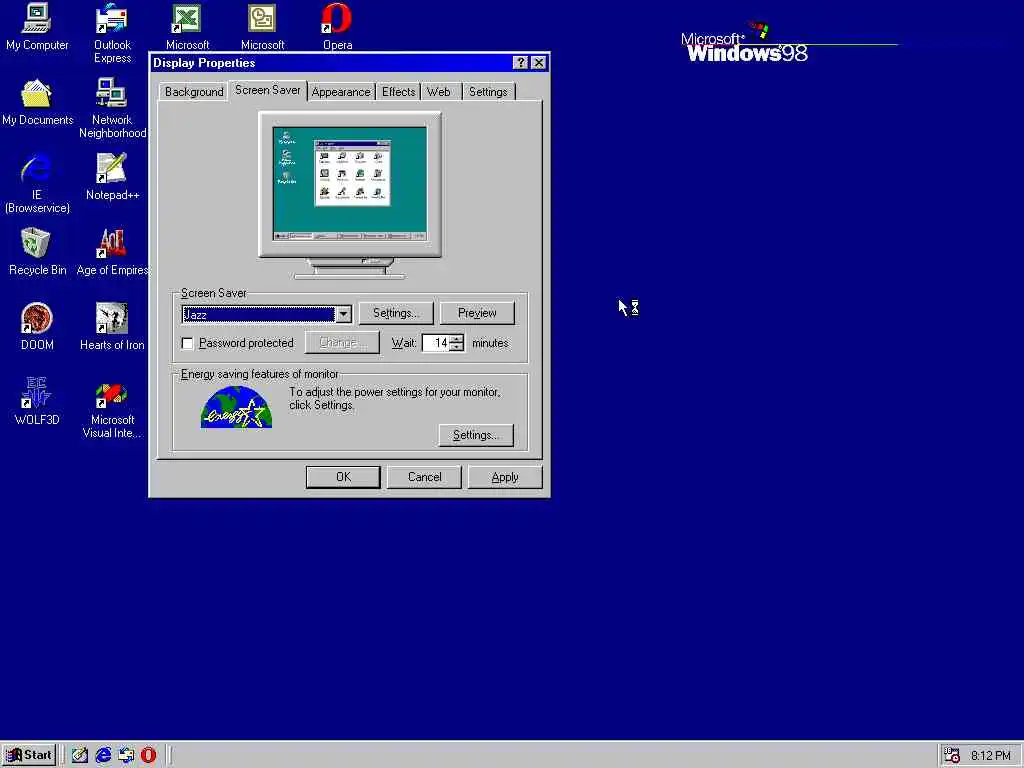
Task: Click the Preview button
Action: click(x=477, y=313)
